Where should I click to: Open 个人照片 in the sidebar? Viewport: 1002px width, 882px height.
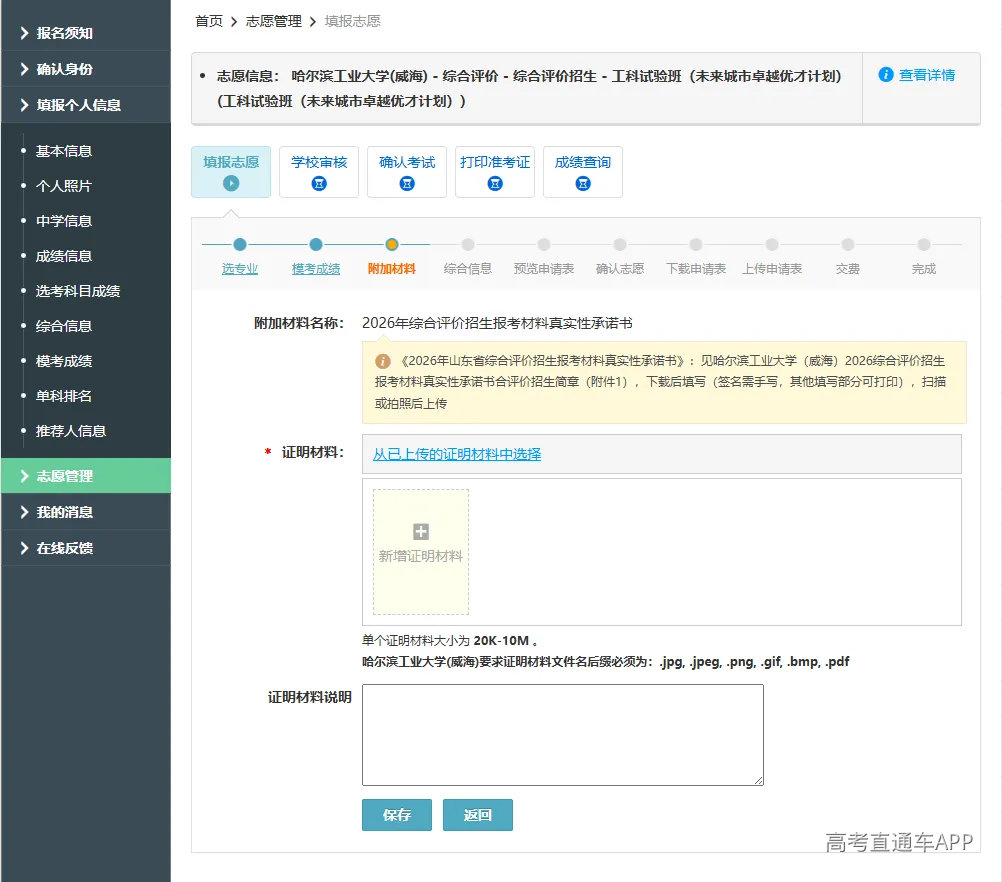pyautogui.click(x=64, y=186)
